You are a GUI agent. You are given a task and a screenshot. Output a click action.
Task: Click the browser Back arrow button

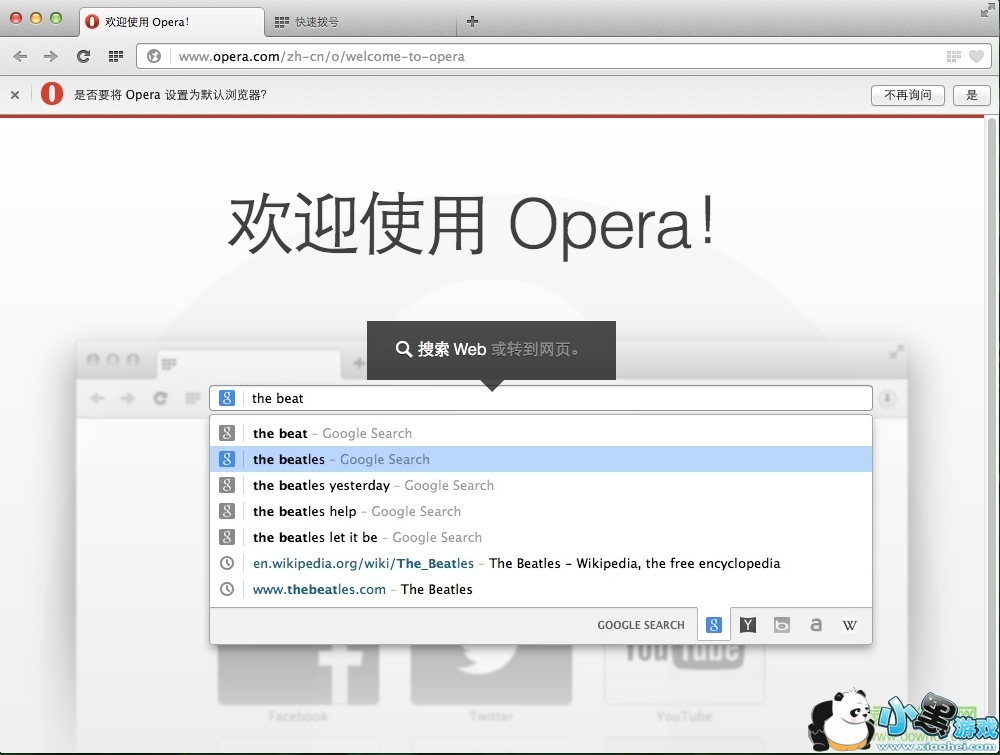pyautogui.click(x=20, y=57)
